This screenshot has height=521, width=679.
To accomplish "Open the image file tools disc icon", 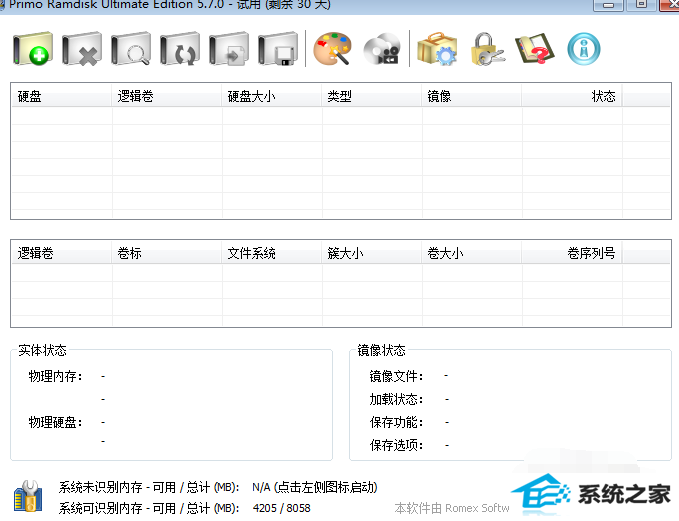I will point(381,49).
